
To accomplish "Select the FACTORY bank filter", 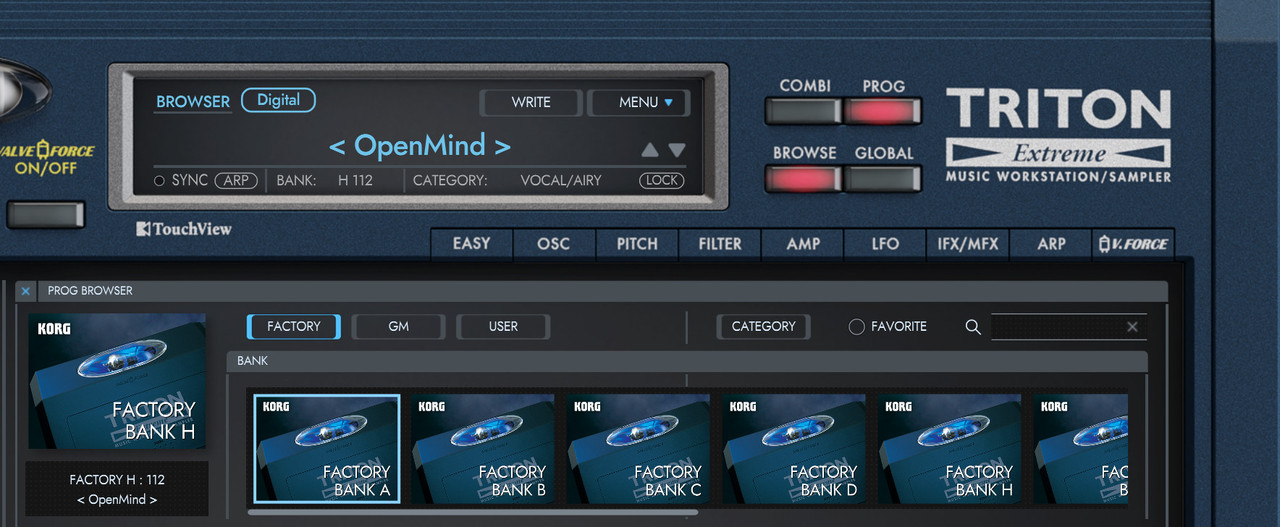I will pyautogui.click(x=294, y=327).
